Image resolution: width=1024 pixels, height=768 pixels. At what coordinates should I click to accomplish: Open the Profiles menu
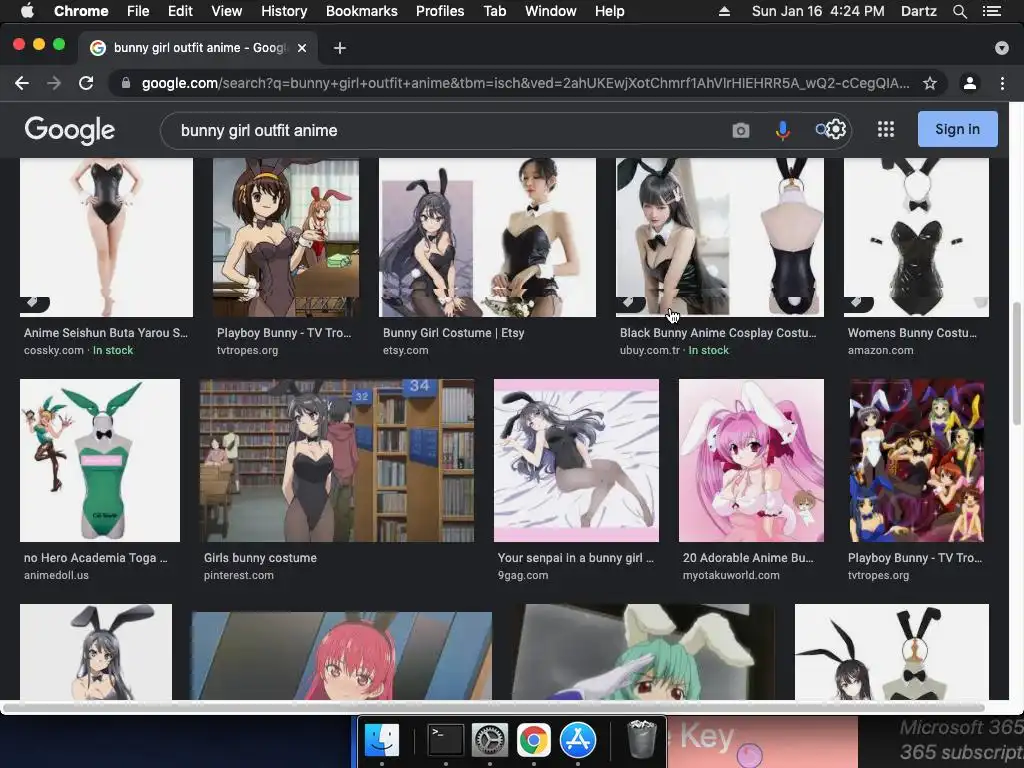440,11
